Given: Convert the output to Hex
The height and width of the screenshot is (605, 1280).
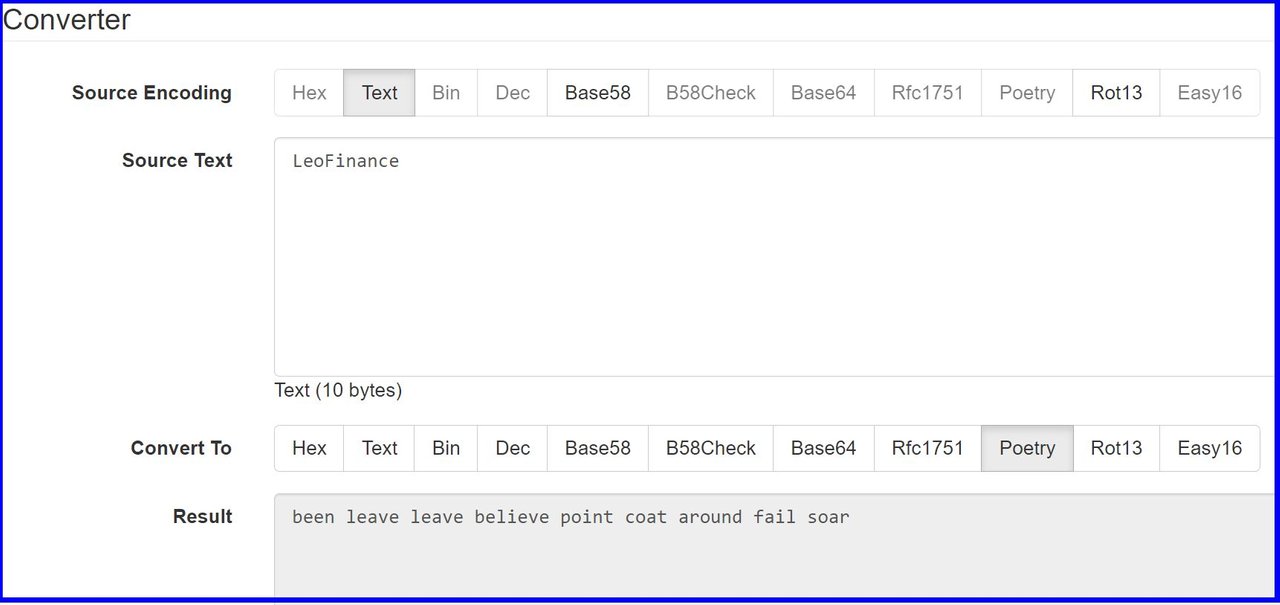Looking at the screenshot, I should (309, 448).
